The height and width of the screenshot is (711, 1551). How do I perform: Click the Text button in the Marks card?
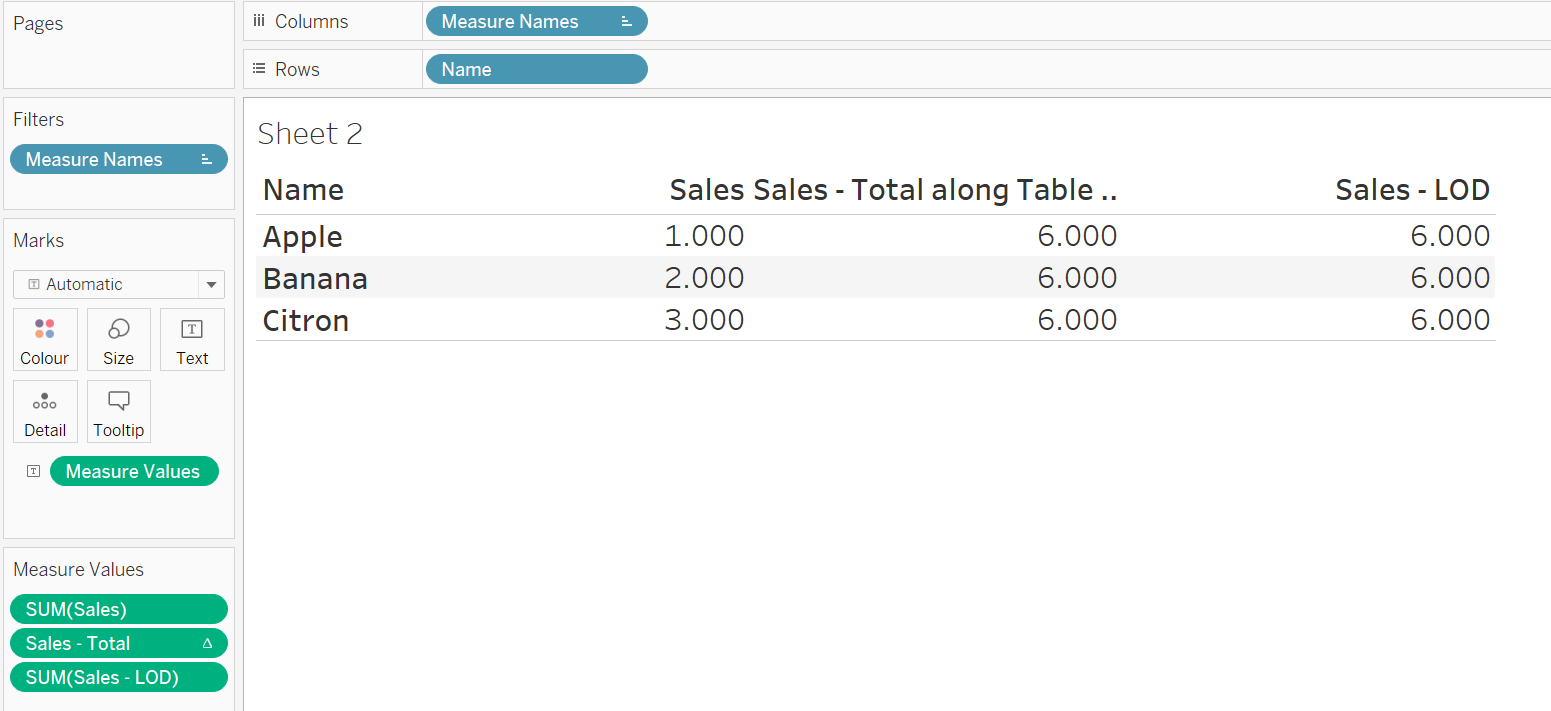click(x=192, y=339)
